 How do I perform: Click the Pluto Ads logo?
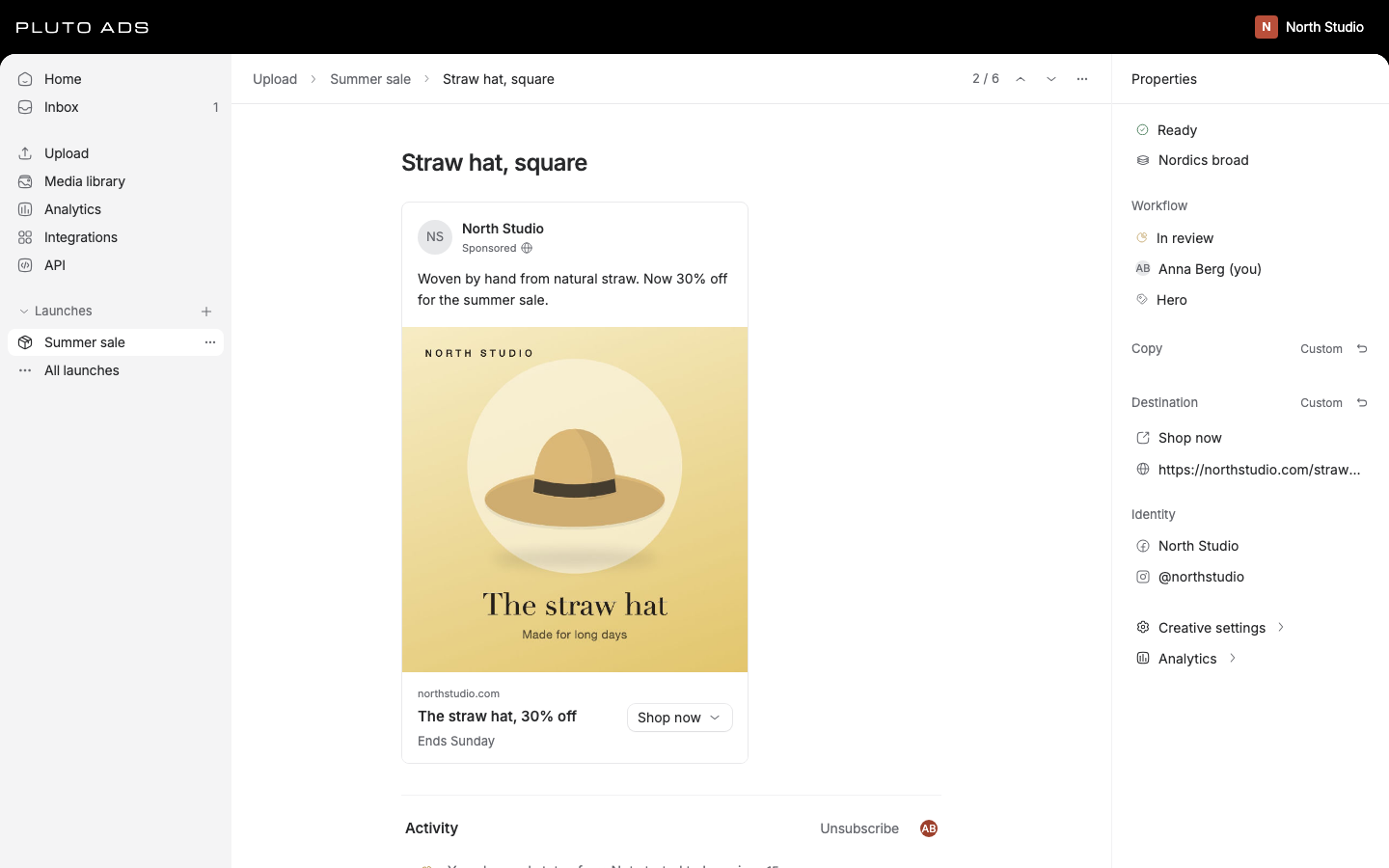pyautogui.click(x=83, y=27)
